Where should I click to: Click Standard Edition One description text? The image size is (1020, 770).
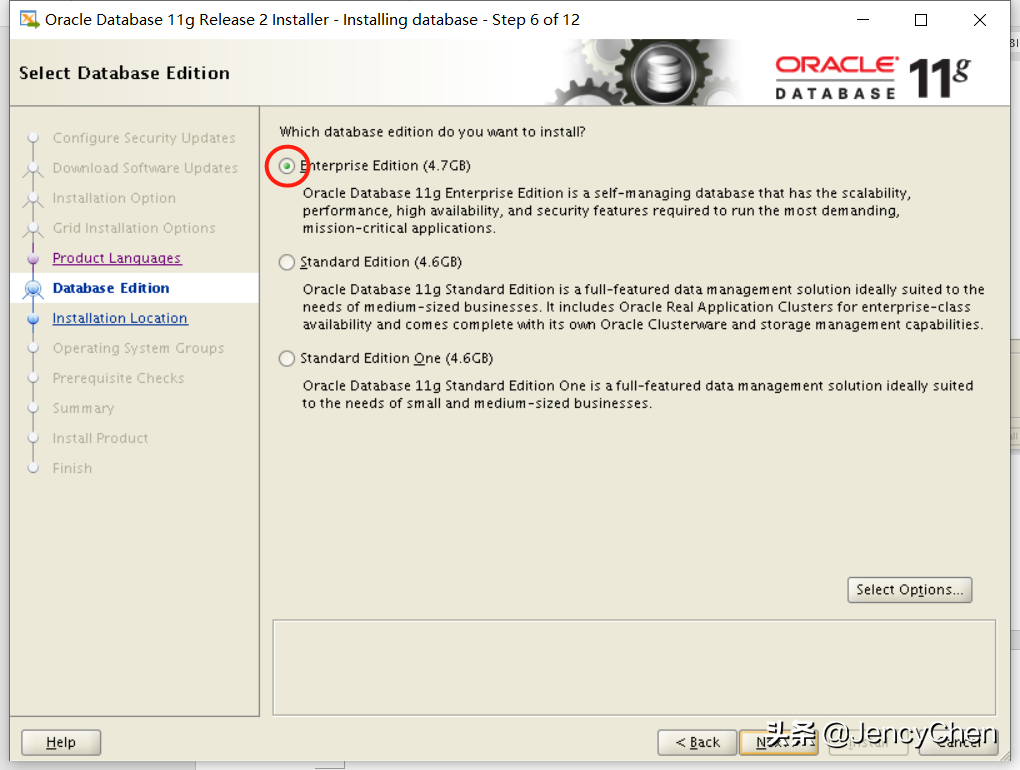[638, 394]
